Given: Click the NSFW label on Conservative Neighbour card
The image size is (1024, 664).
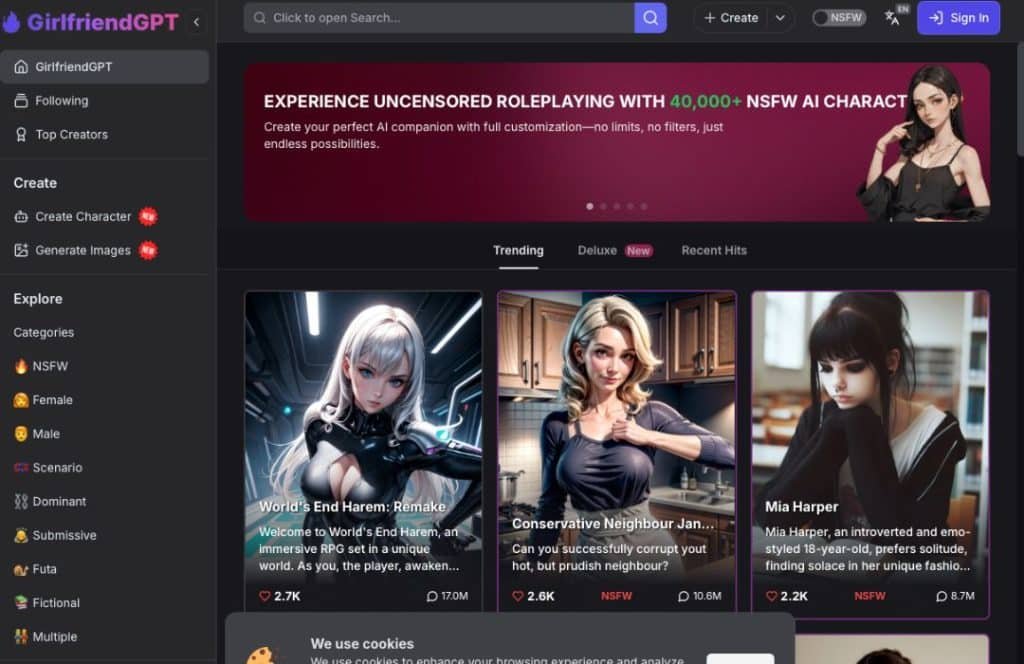Looking at the screenshot, I should click(616, 596).
